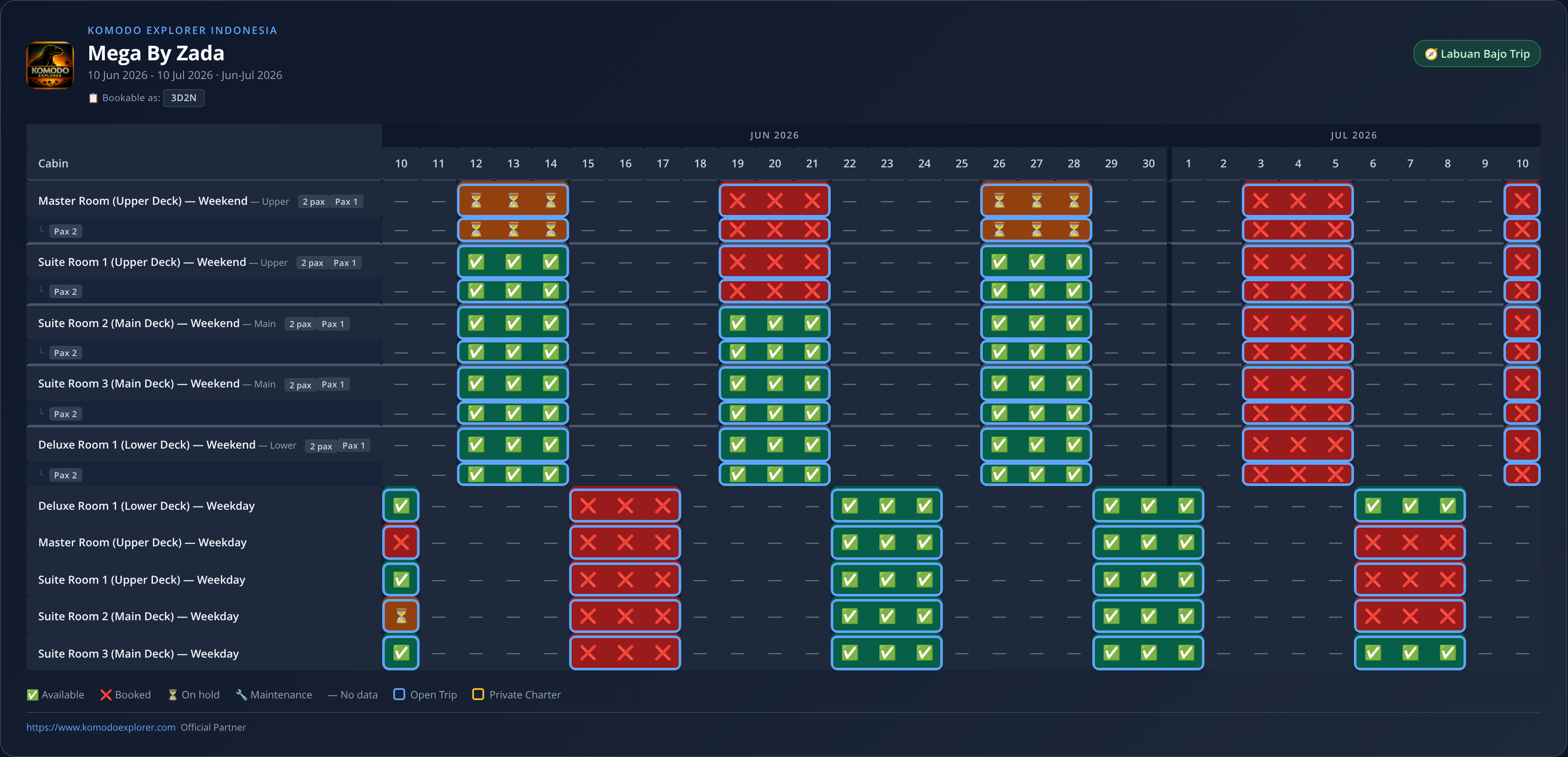Click the available check for Suite Room 2 Weekend Pax 1 on Jun 21
Viewport: 1568px width, 757px height.
pos(812,323)
